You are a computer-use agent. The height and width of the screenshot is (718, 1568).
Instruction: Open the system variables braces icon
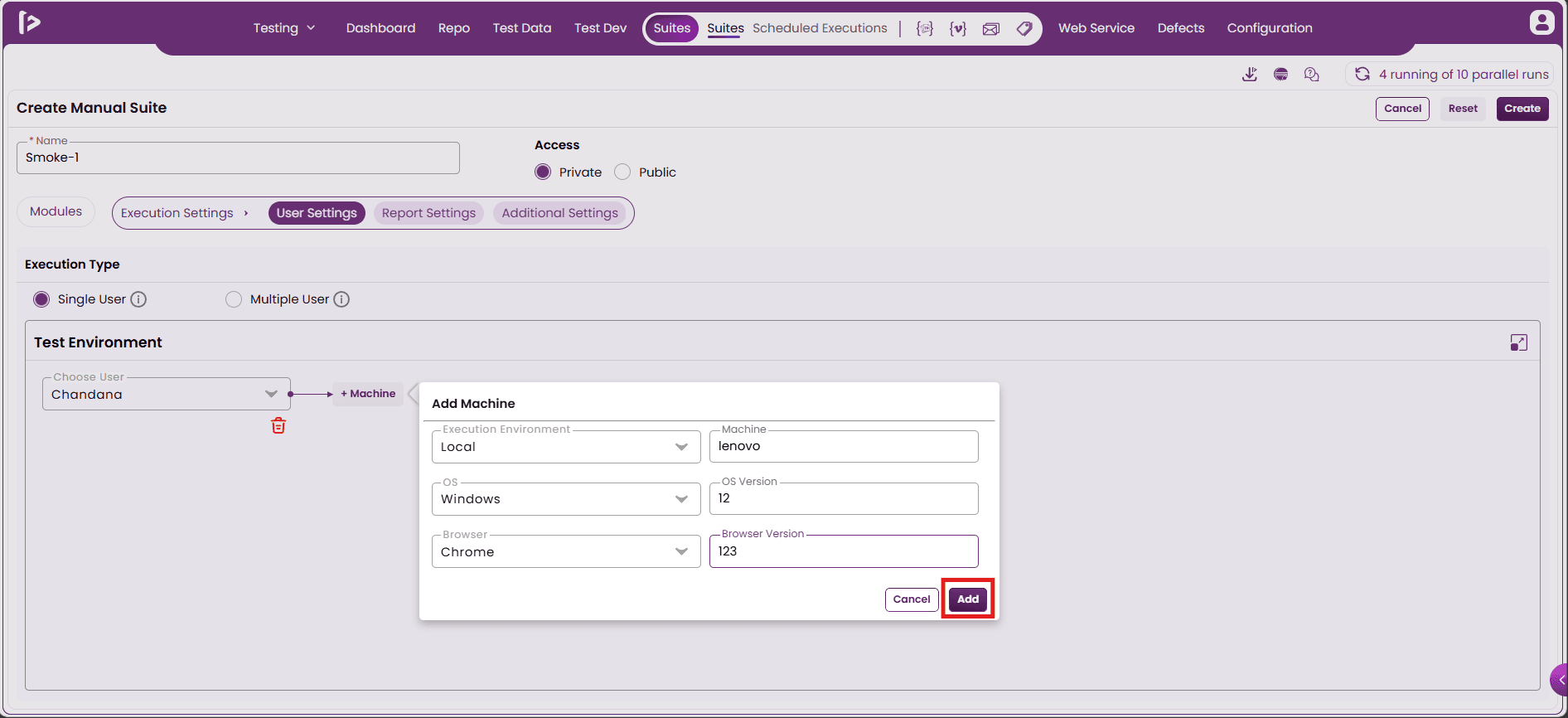coord(925,28)
